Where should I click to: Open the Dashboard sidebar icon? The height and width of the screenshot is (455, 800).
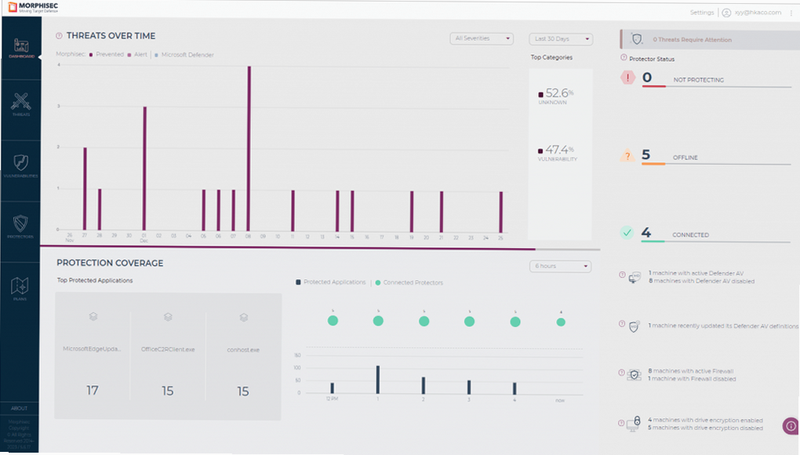pyautogui.click(x=21, y=47)
